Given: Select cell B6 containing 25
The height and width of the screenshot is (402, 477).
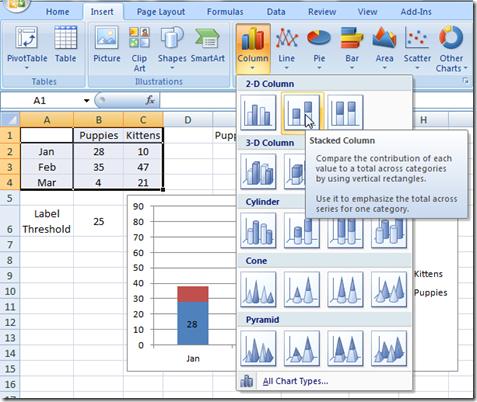Looking at the screenshot, I should (x=98, y=221).
